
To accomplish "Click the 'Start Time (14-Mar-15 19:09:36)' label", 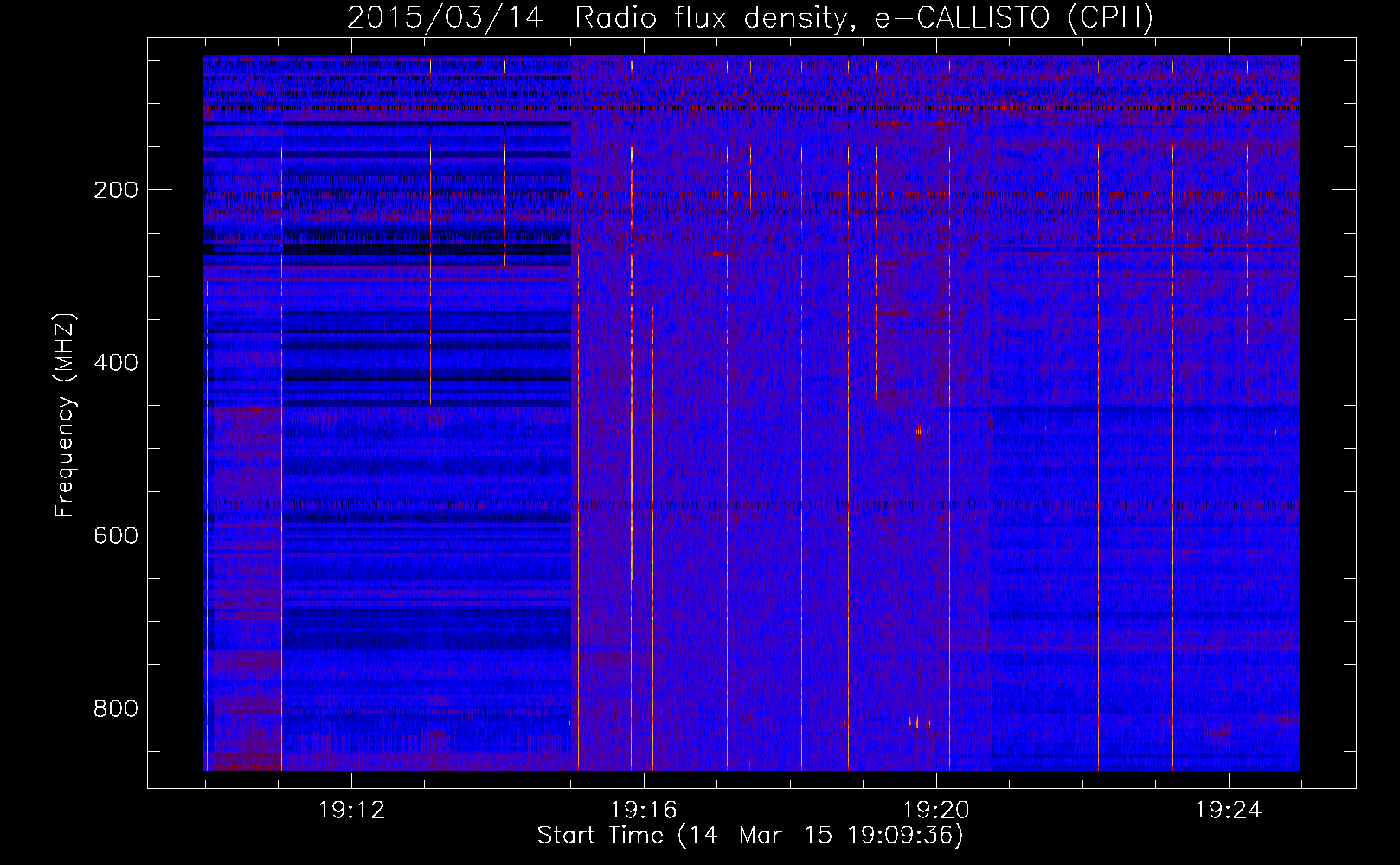I will click(x=750, y=836).
